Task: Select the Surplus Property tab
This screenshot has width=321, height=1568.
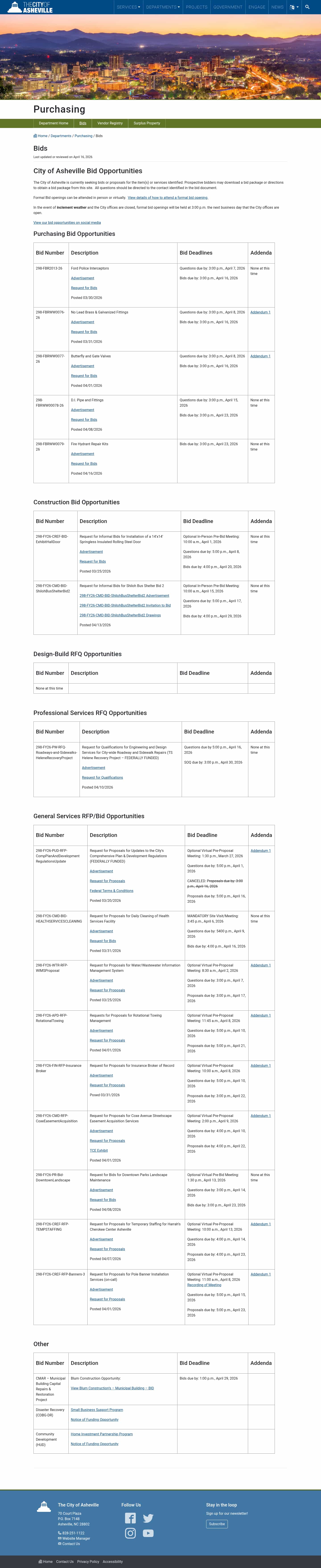Action: pos(147,123)
